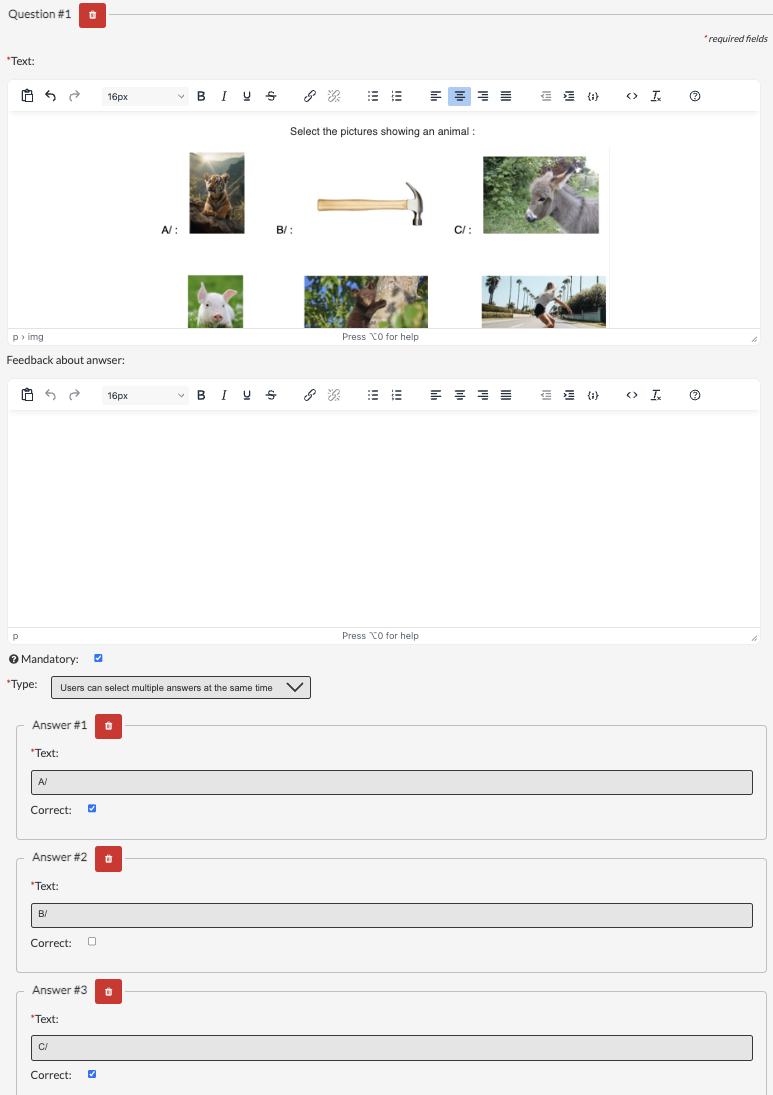Delete Question #1 with the red trash button

[x=92, y=15]
